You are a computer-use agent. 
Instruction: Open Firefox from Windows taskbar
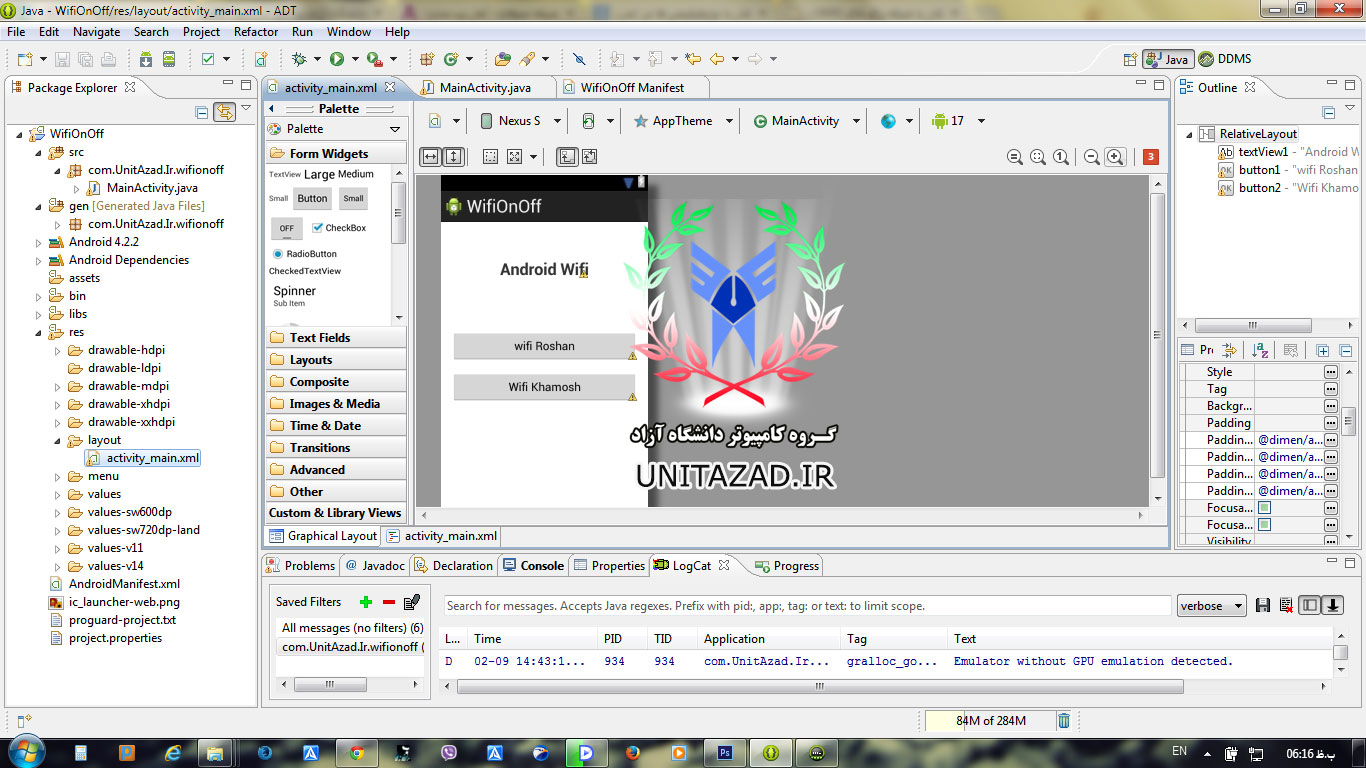[632, 752]
